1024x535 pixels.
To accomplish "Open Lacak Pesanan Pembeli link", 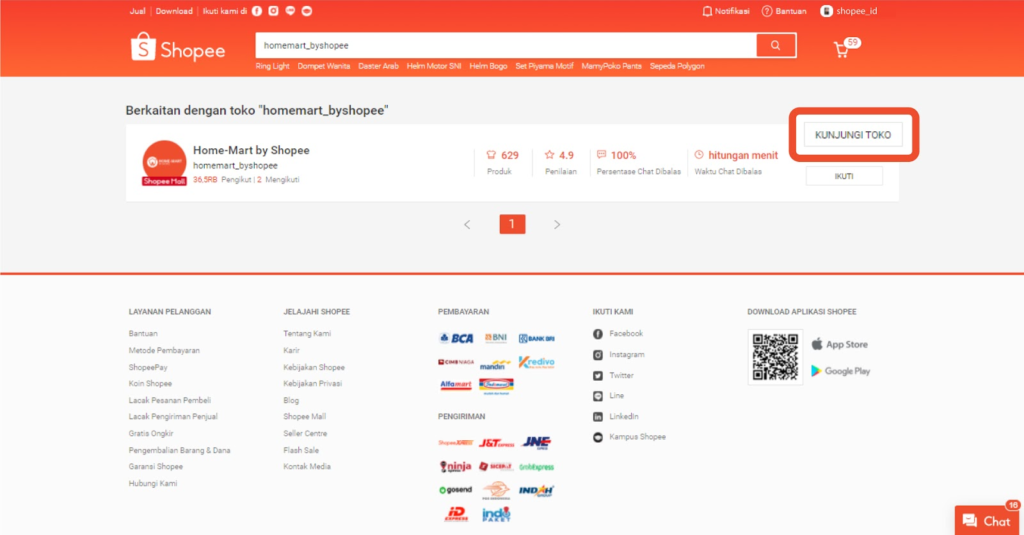I will 169,400.
